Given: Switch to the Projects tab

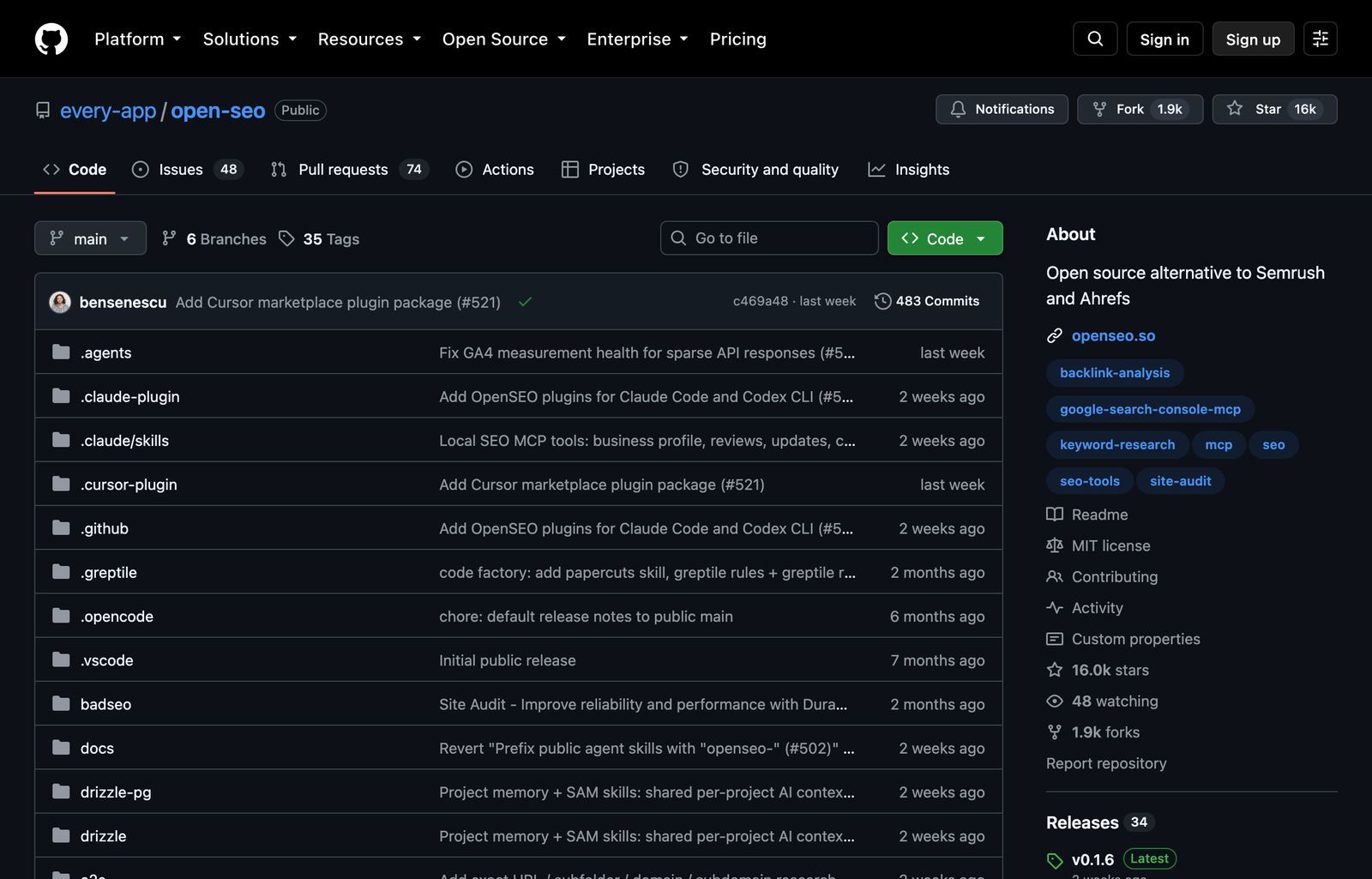Looking at the screenshot, I should 603,170.
